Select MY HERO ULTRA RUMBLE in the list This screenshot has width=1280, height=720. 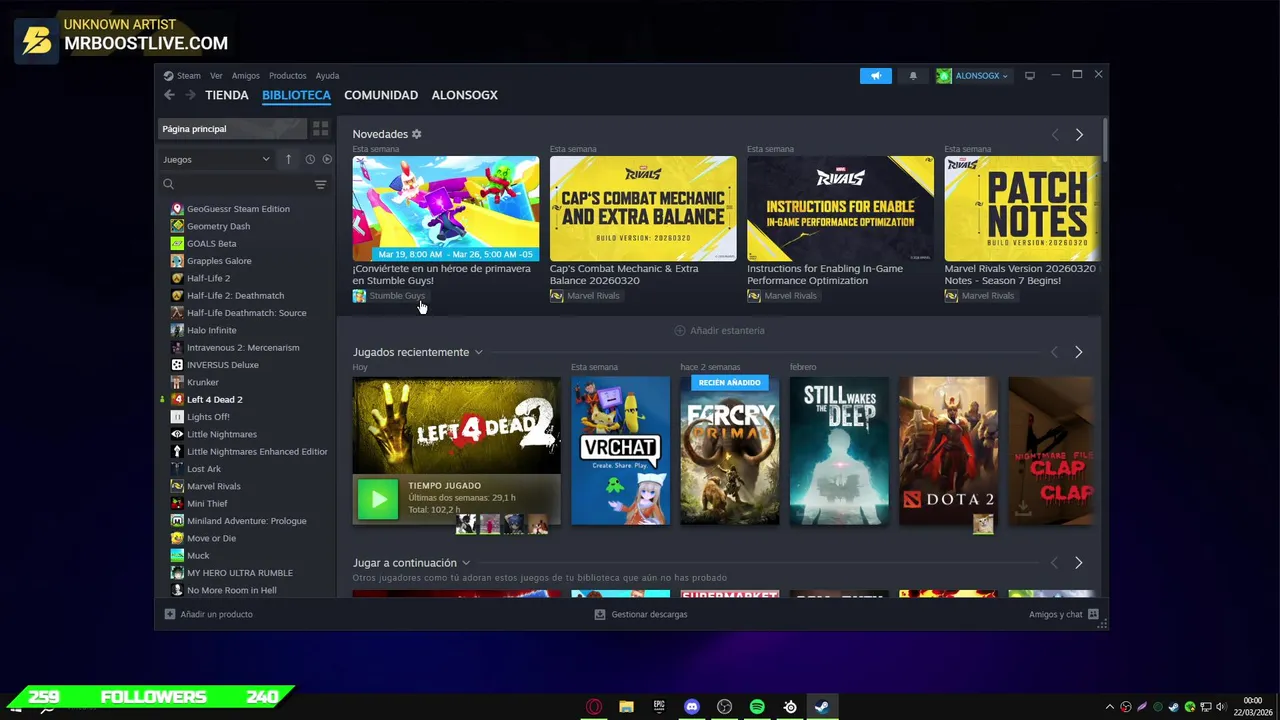(x=239, y=573)
